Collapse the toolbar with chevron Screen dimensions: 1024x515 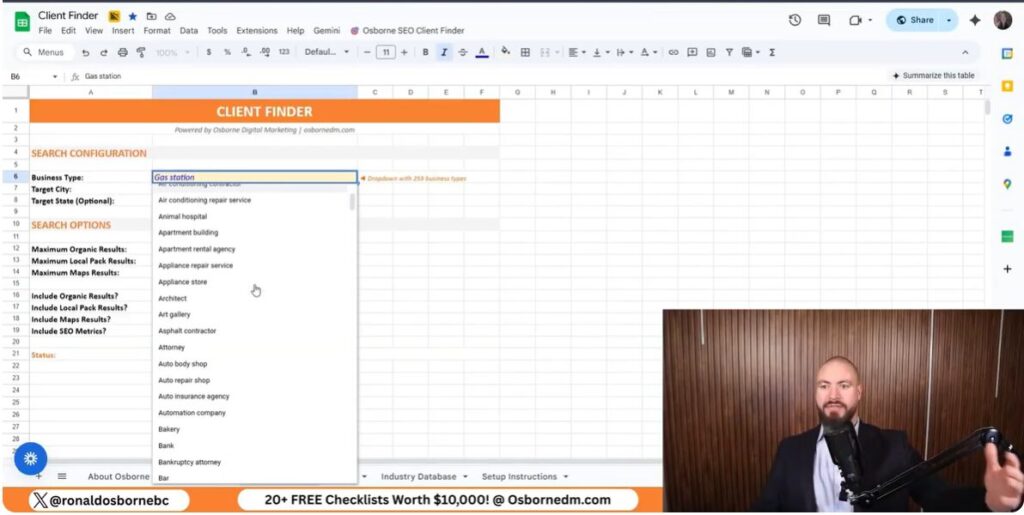point(965,52)
